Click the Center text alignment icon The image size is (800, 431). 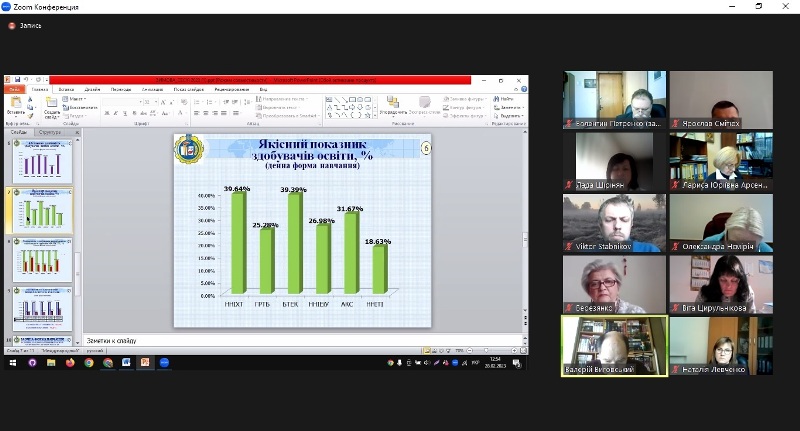pos(206,113)
